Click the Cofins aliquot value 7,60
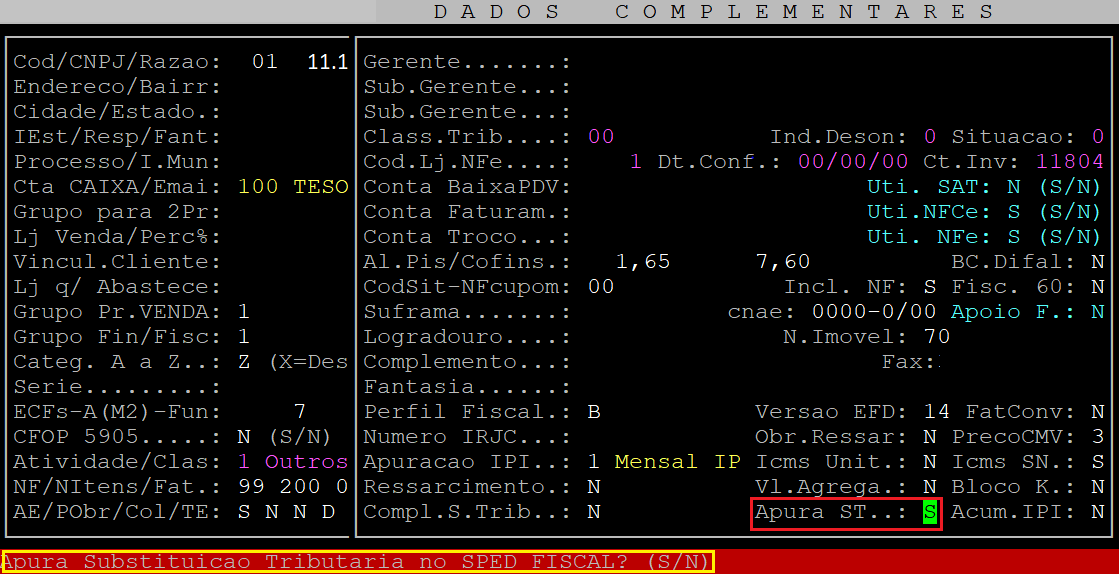Image resolution: width=1119 pixels, height=574 pixels. pyautogui.click(x=782, y=262)
